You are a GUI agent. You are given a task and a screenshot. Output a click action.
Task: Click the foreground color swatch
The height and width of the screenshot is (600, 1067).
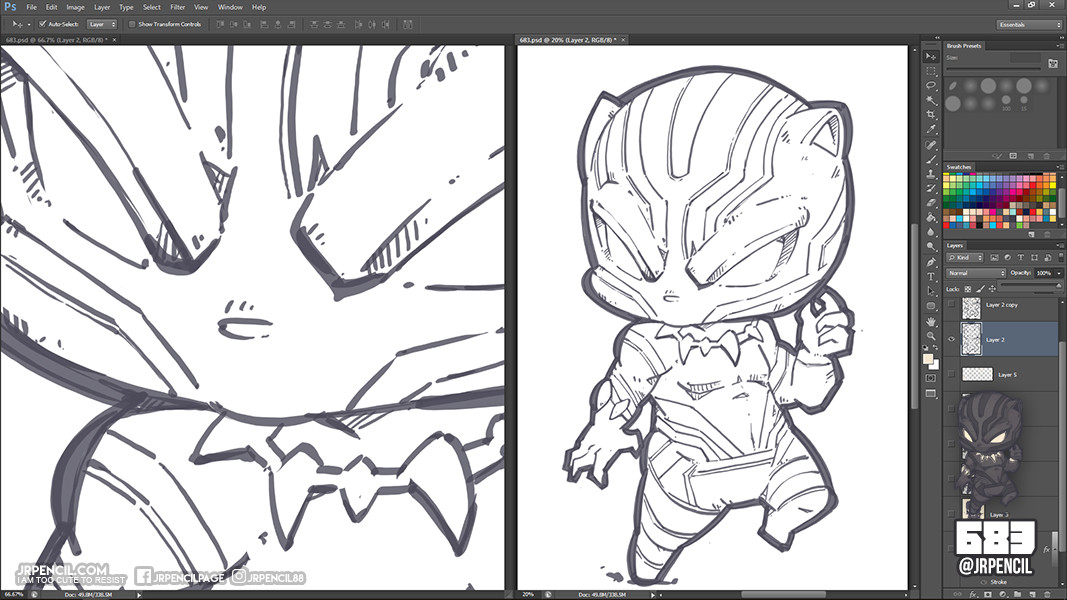(x=928, y=359)
